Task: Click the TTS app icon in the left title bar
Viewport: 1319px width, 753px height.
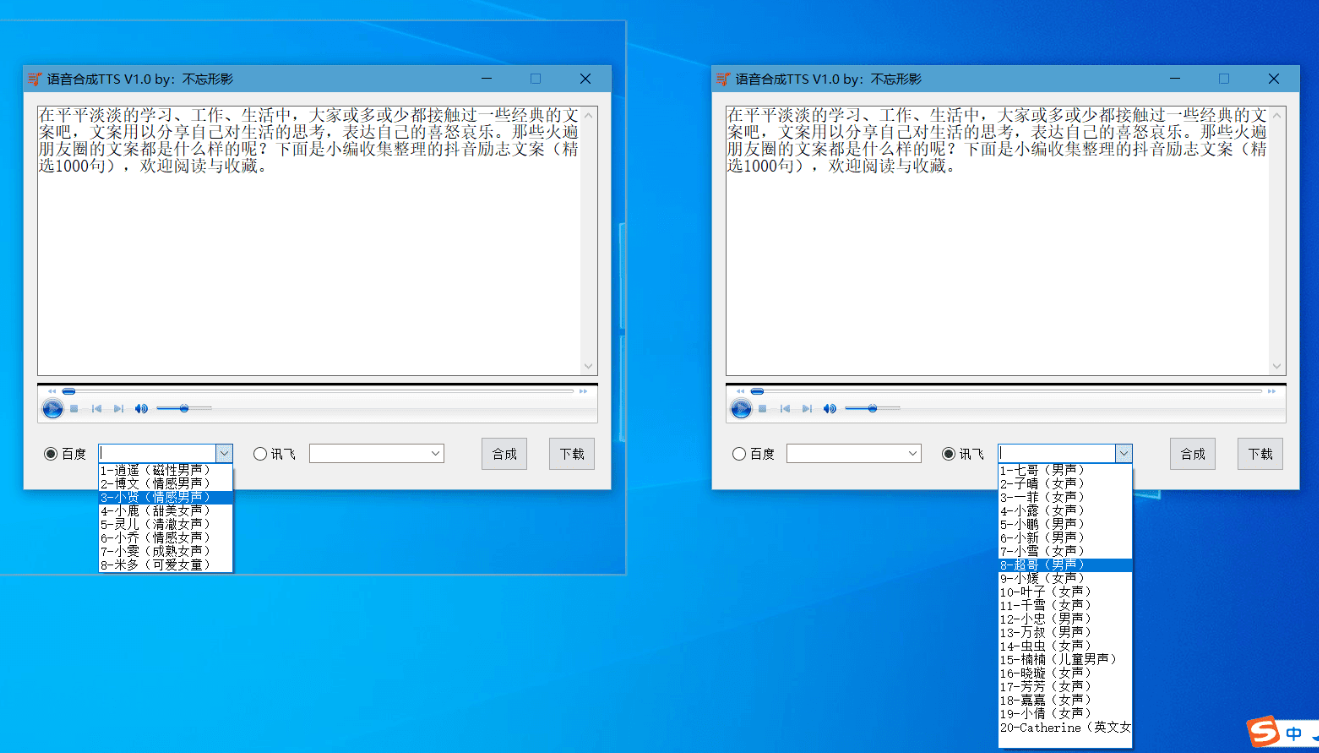Action: tap(36, 78)
